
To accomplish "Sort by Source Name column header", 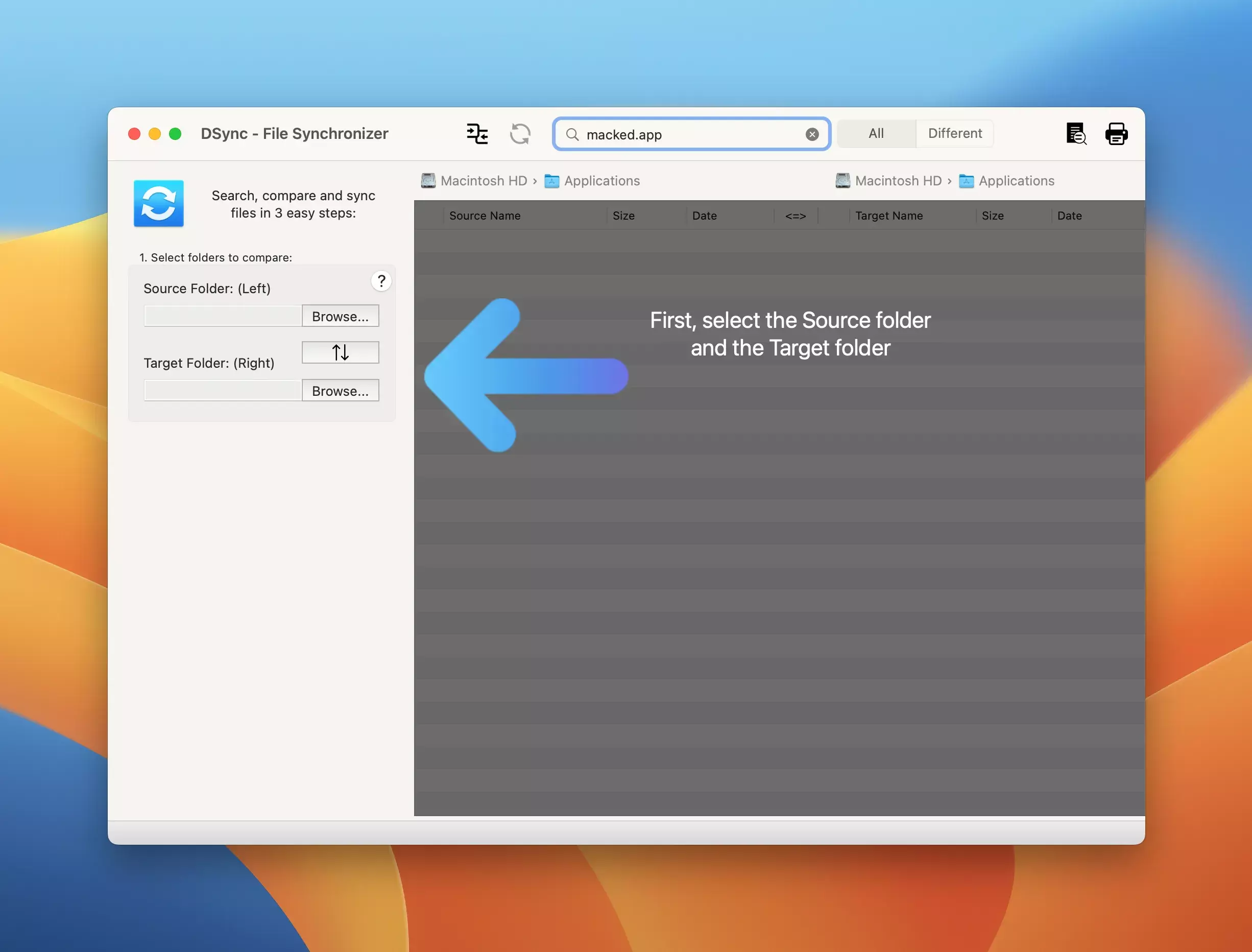I will [x=485, y=216].
